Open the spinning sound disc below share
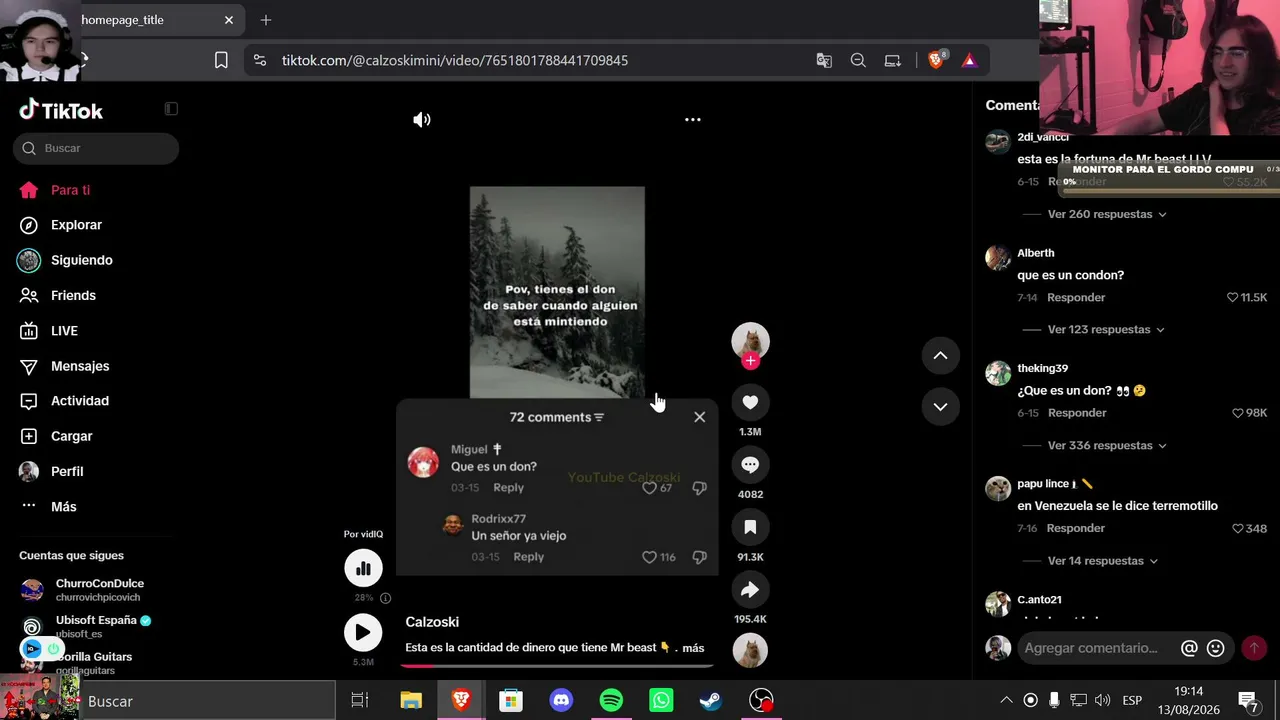 [750, 651]
